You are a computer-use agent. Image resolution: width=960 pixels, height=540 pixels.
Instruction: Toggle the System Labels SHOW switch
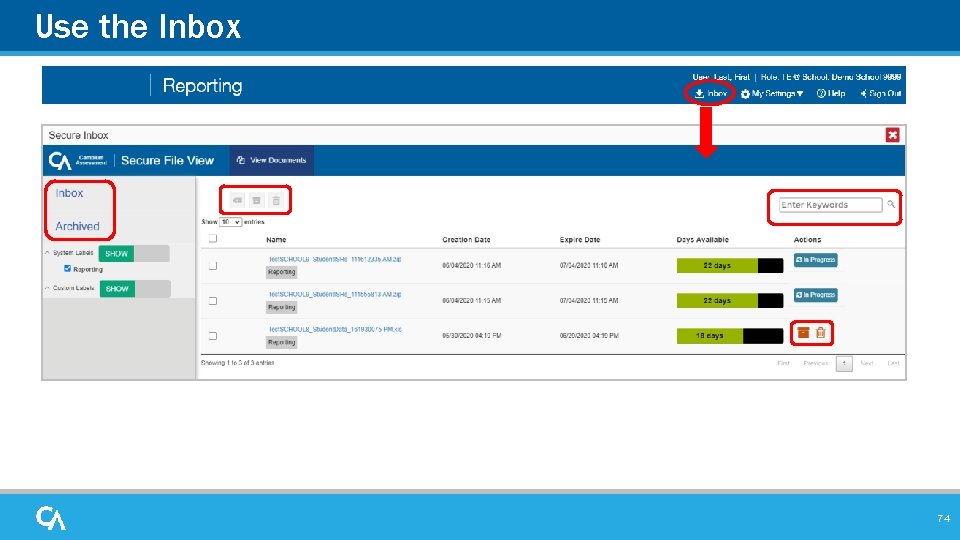tap(133, 253)
